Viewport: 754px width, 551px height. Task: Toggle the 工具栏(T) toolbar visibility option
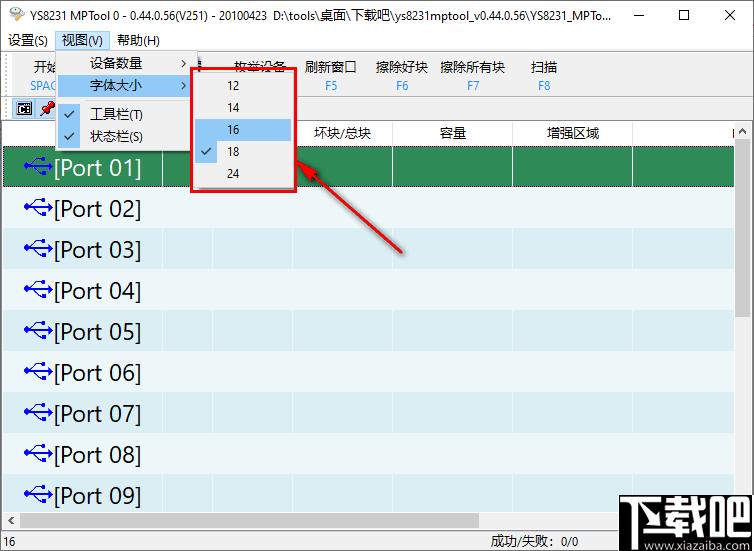click(124, 114)
